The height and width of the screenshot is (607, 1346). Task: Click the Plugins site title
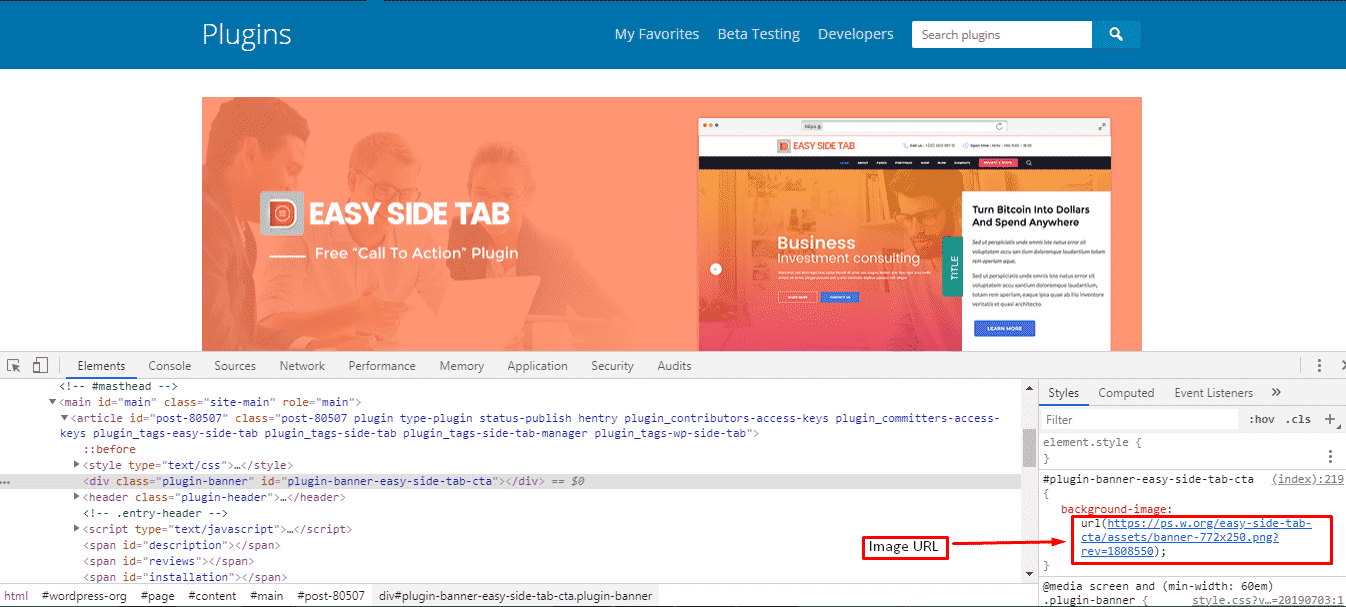click(x=246, y=34)
